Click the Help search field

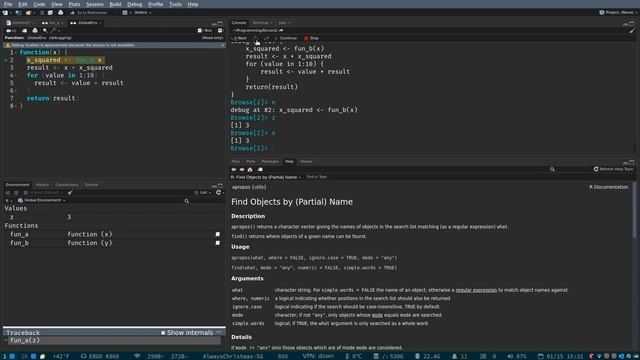(x=569, y=169)
